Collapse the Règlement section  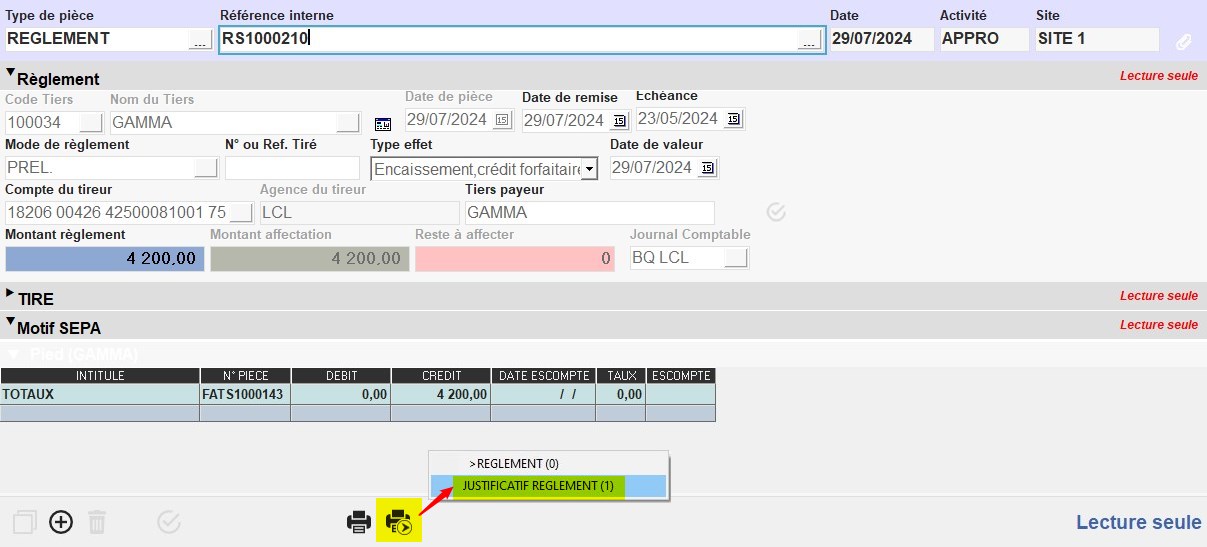[x=11, y=75]
